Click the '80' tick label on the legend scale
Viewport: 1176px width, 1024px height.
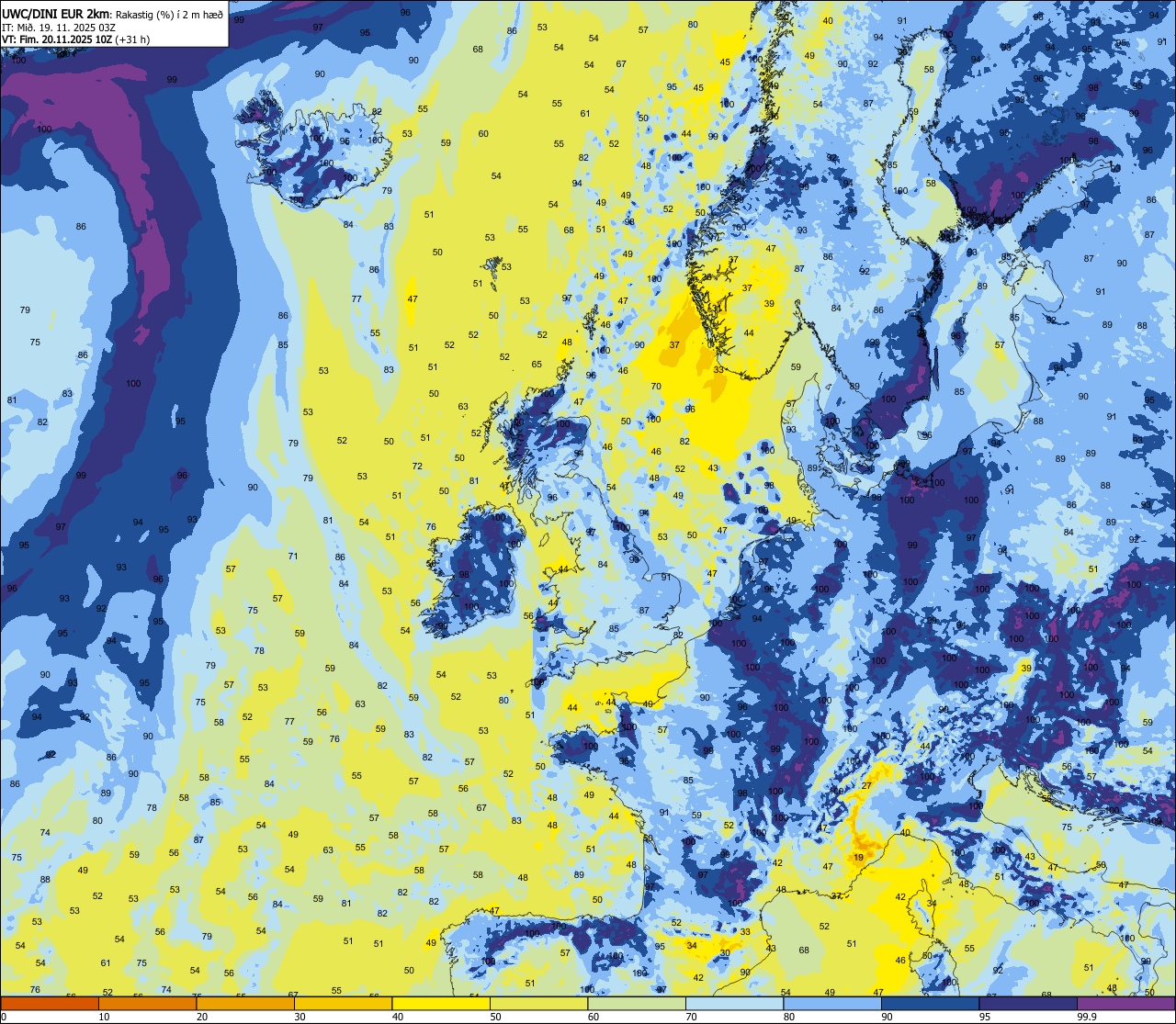pos(788,1017)
